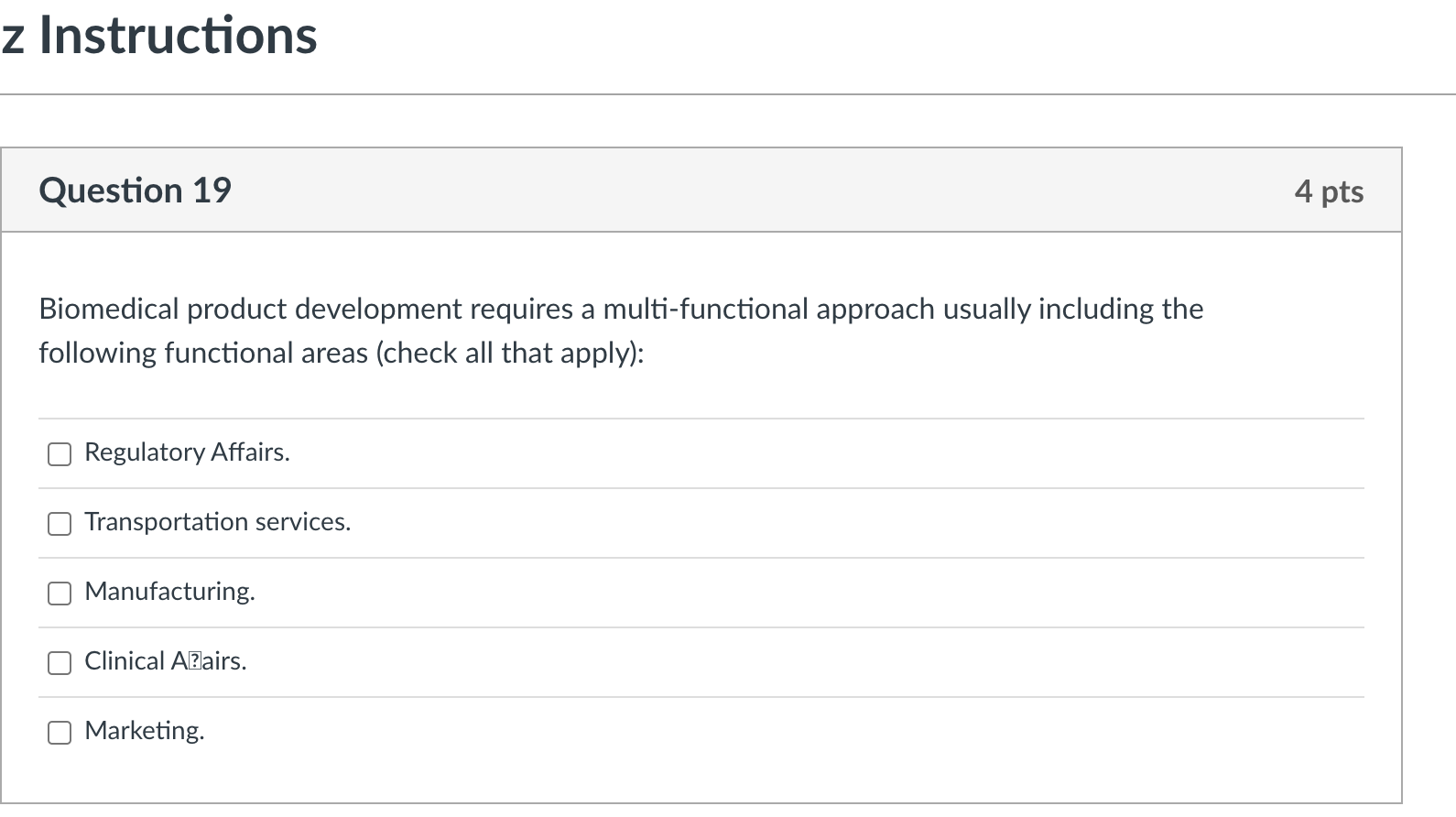The height and width of the screenshot is (817, 1456).
Task: Tick the Transportation services checkbox
Action: (x=60, y=524)
